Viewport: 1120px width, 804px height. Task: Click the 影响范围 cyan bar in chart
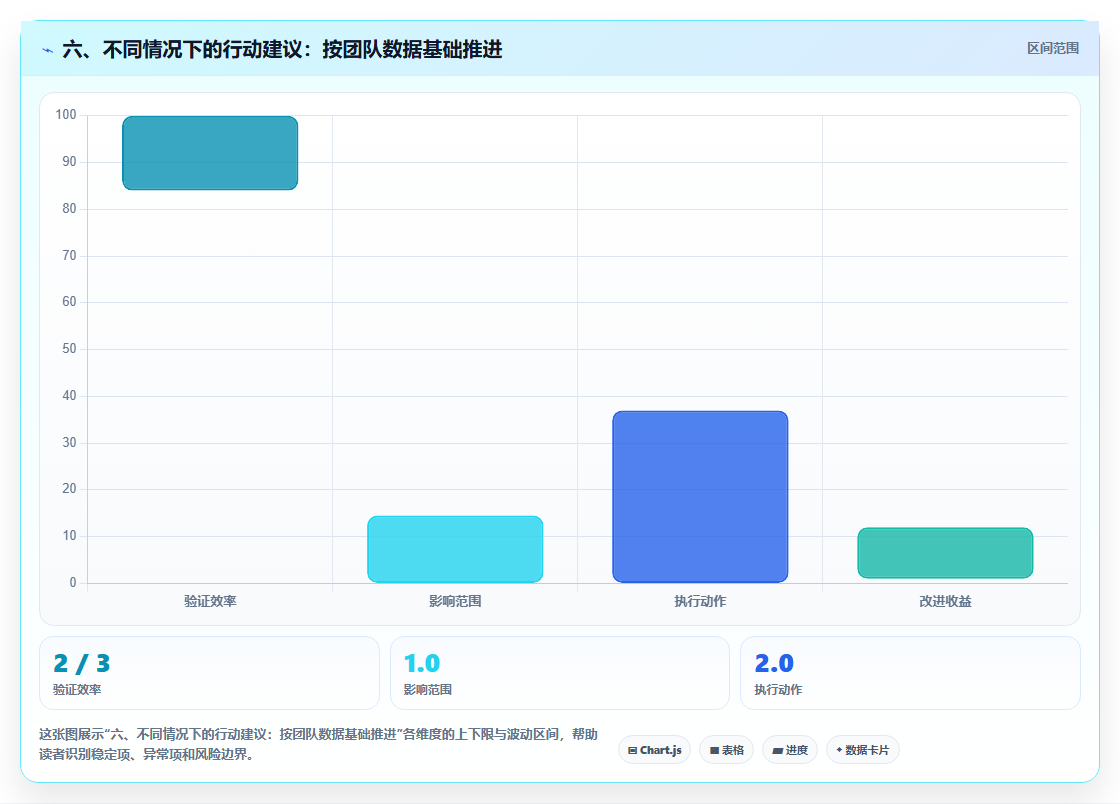(455, 549)
